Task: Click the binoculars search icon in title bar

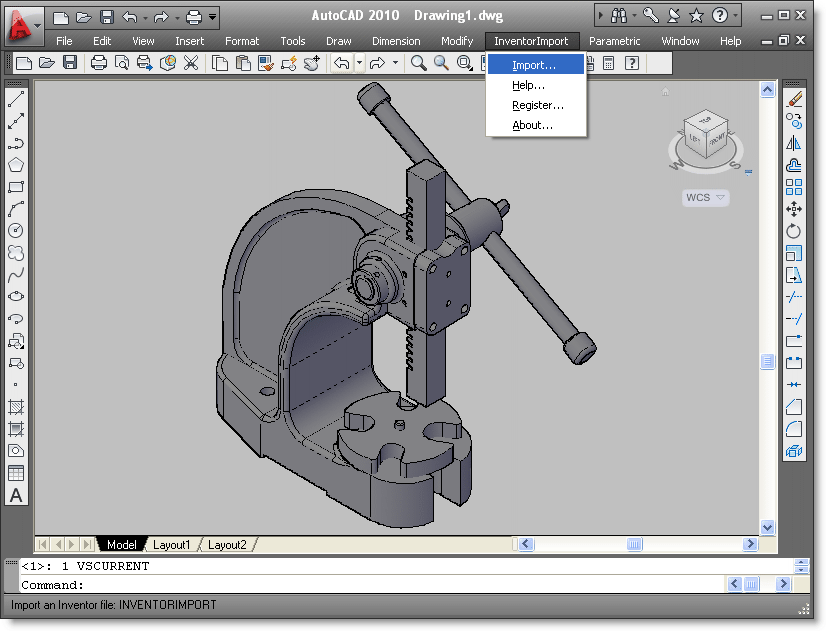Action: [618, 16]
